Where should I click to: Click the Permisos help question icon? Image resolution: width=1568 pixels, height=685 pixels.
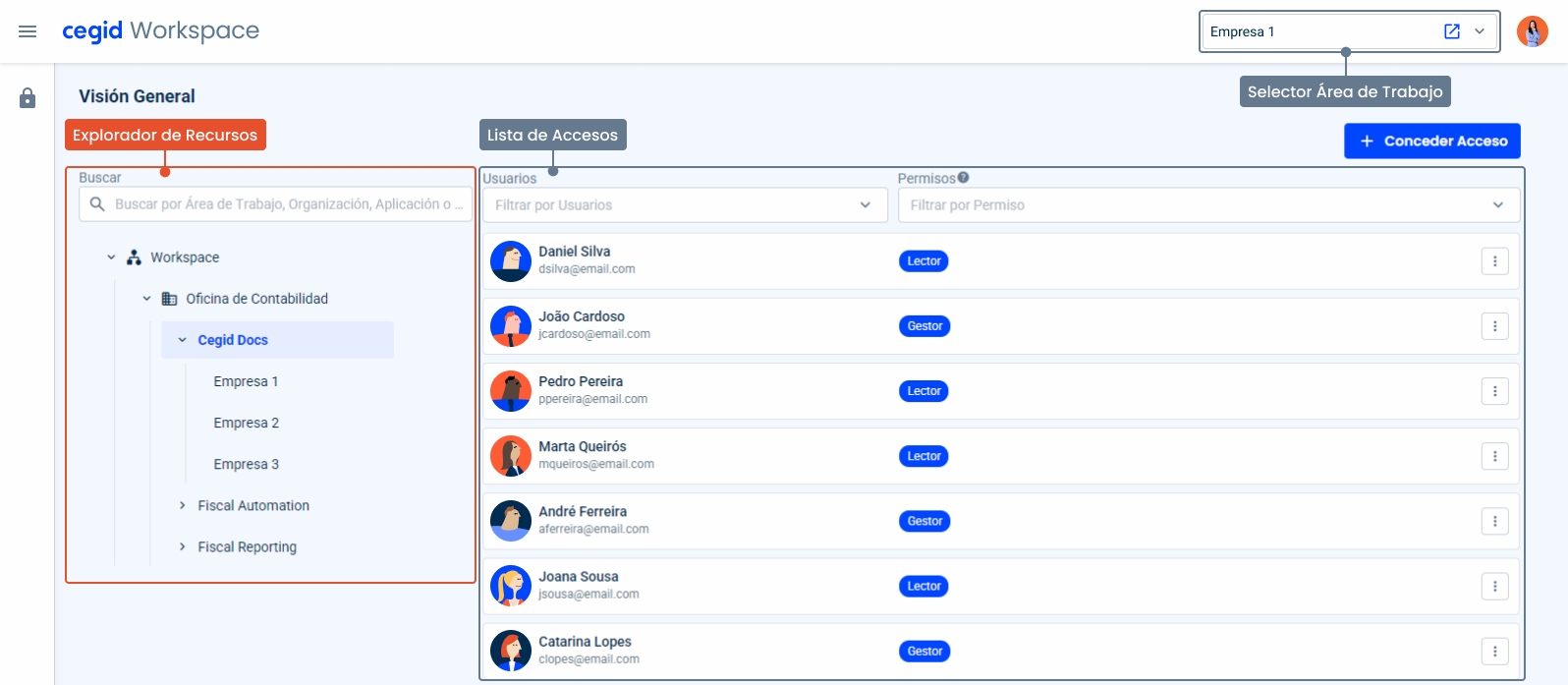(963, 178)
